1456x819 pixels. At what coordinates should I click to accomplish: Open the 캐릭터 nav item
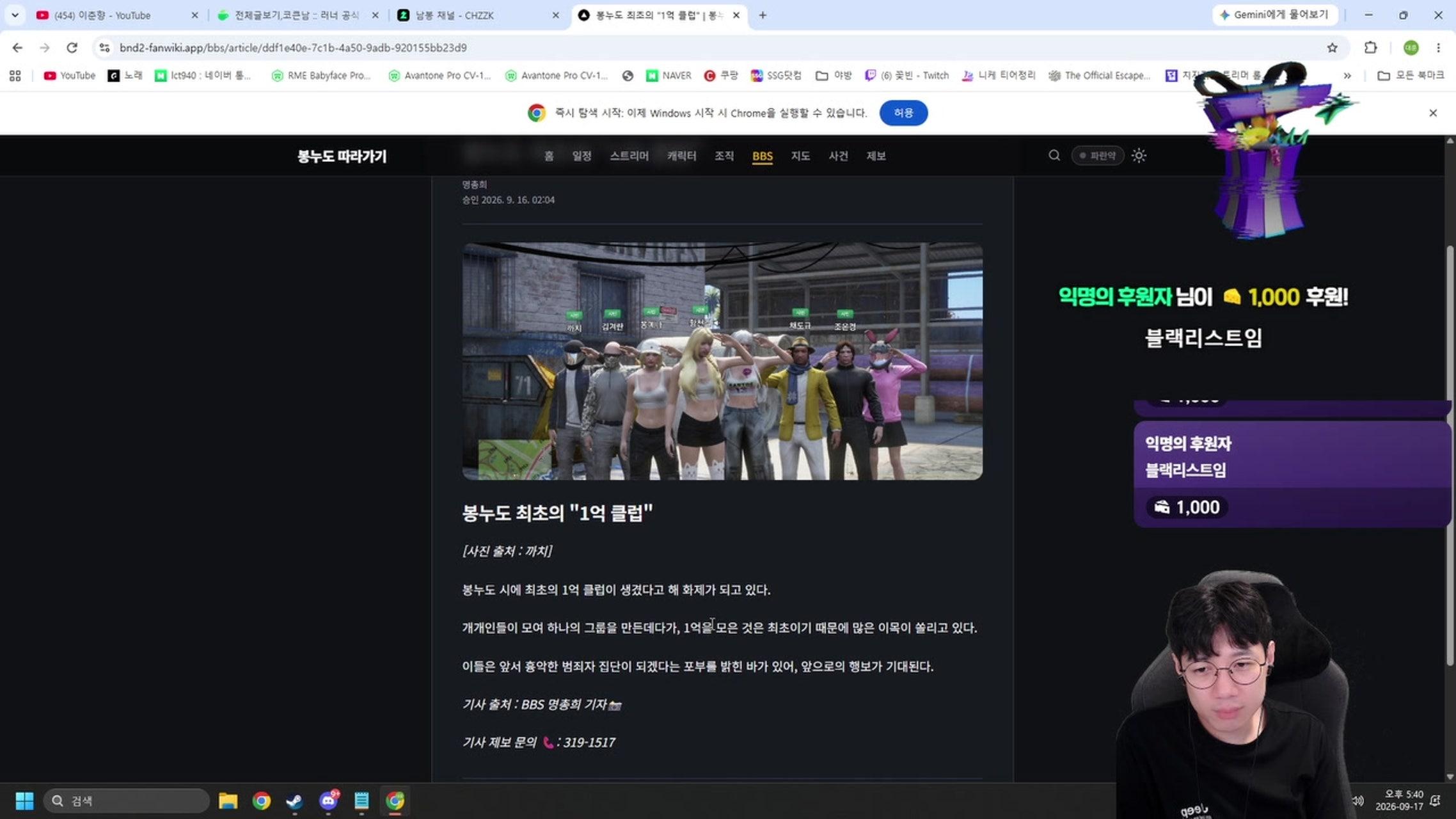681,156
